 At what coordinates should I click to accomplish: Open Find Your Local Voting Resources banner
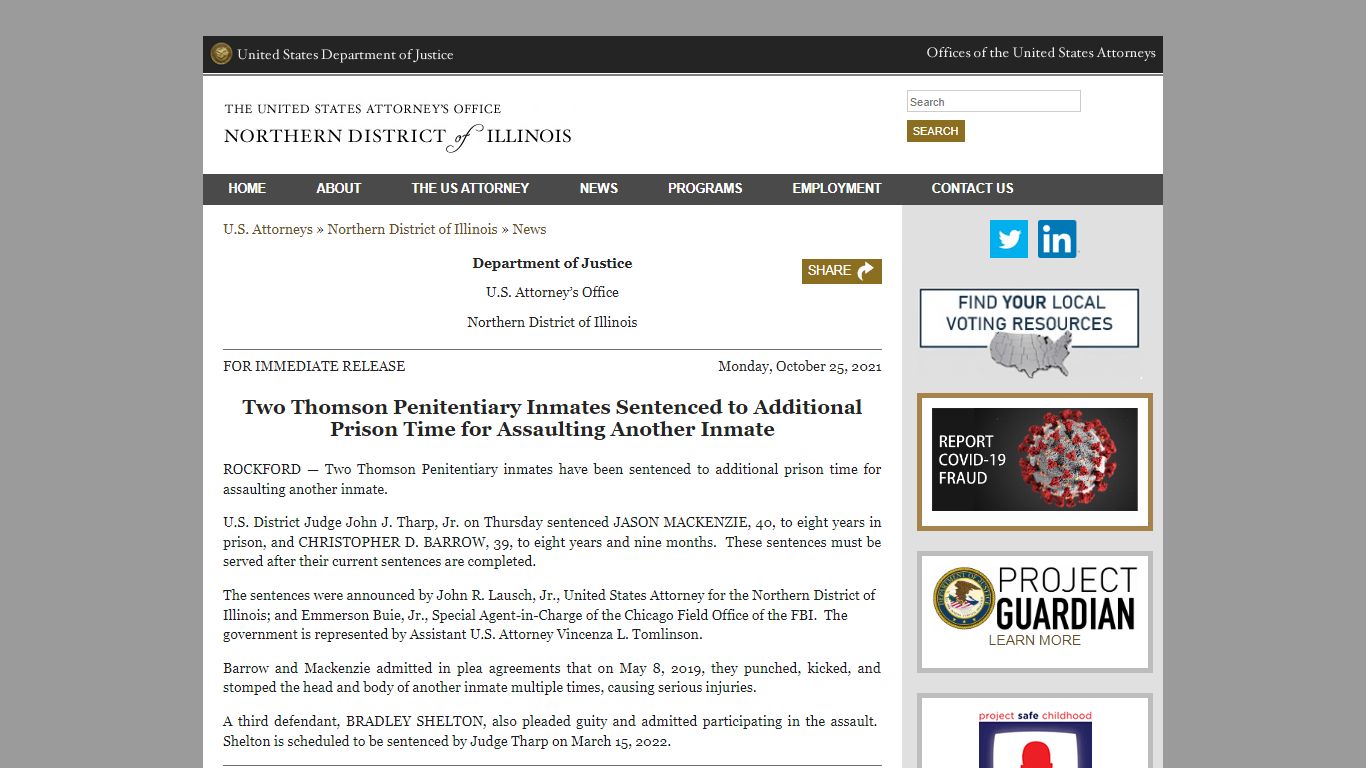click(x=1029, y=334)
